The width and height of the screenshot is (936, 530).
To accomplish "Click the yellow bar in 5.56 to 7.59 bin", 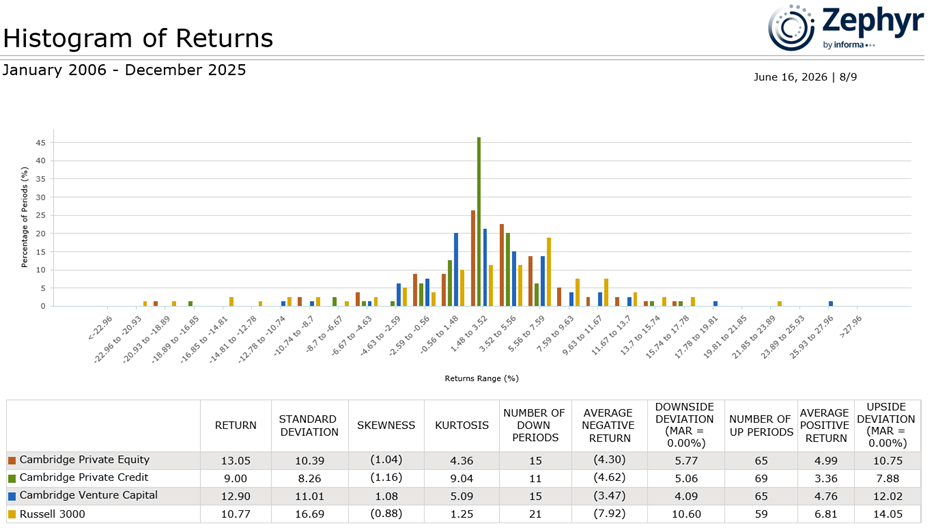I will (x=549, y=272).
